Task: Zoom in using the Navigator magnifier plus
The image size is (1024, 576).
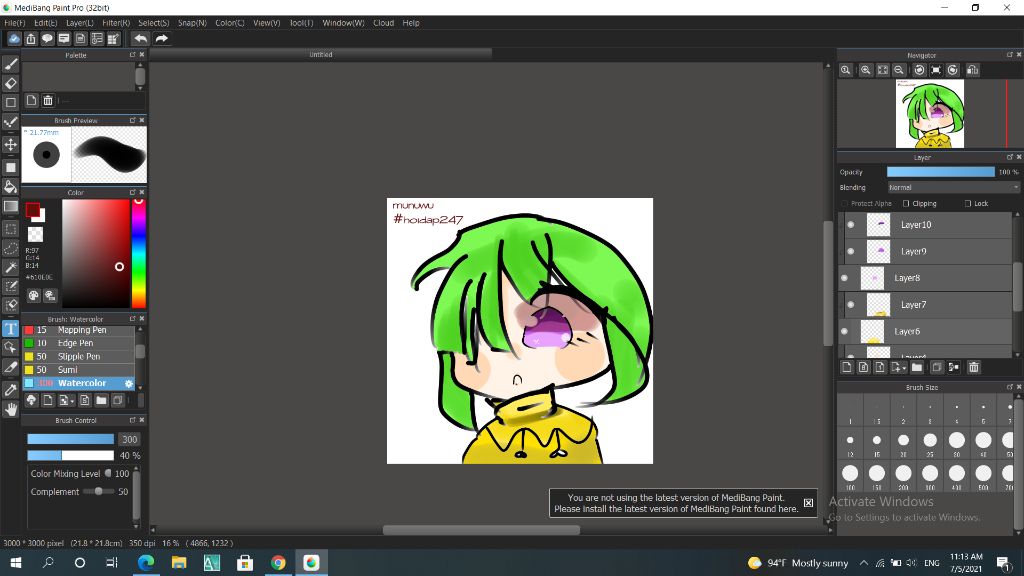Action: (x=866, y=70)
